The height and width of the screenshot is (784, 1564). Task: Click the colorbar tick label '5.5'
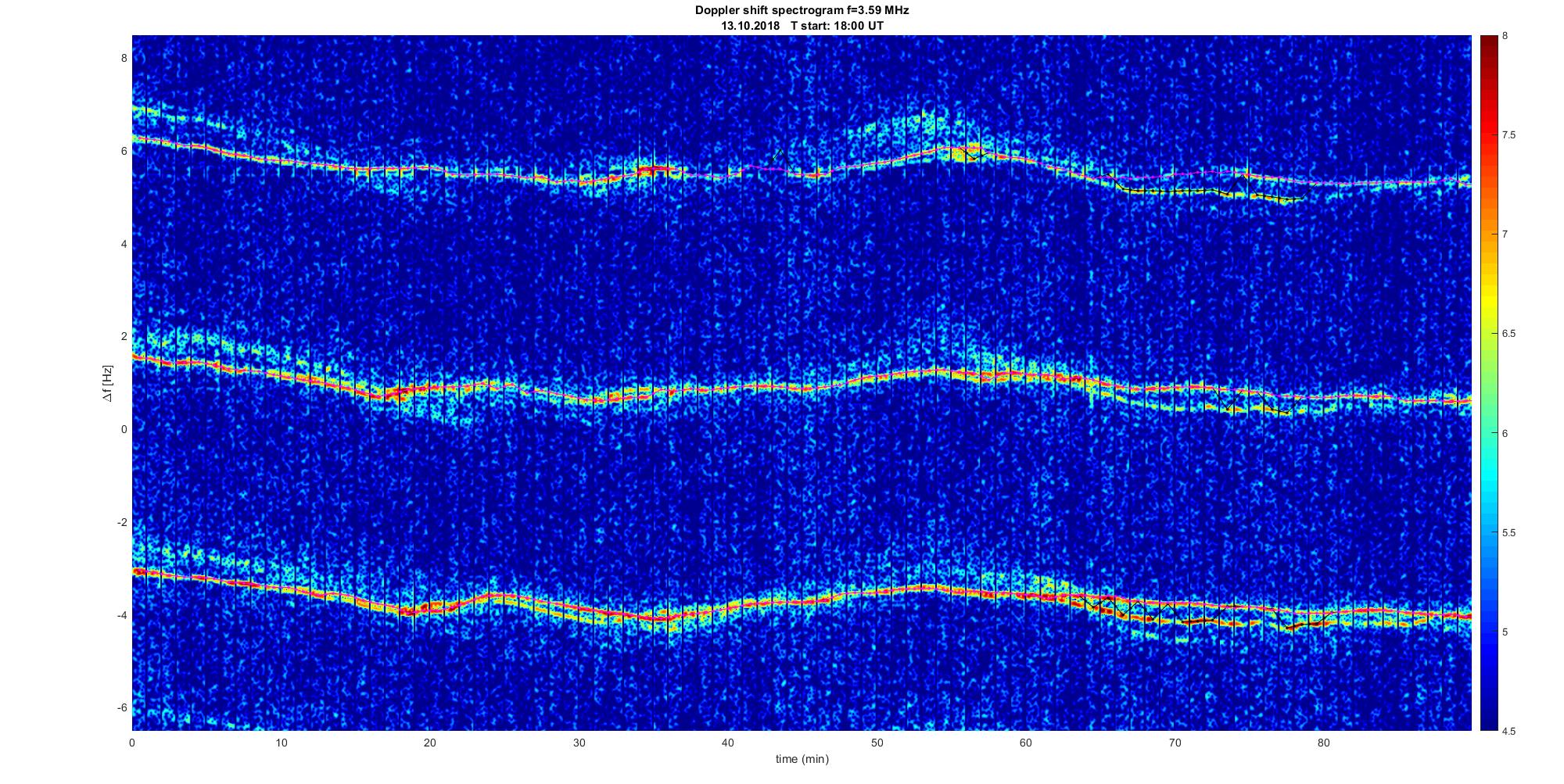pyautogui.click(x=1509, y=533)
